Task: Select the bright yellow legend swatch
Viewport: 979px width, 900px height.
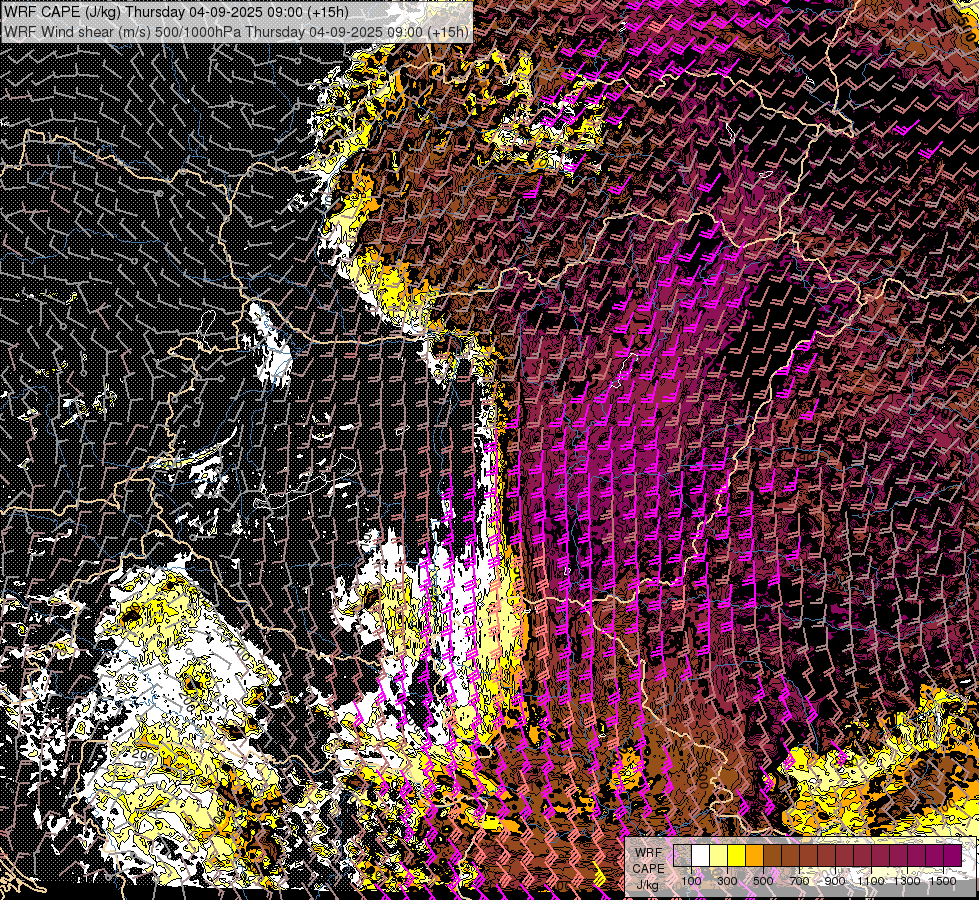Action: [x=737, y=855]
